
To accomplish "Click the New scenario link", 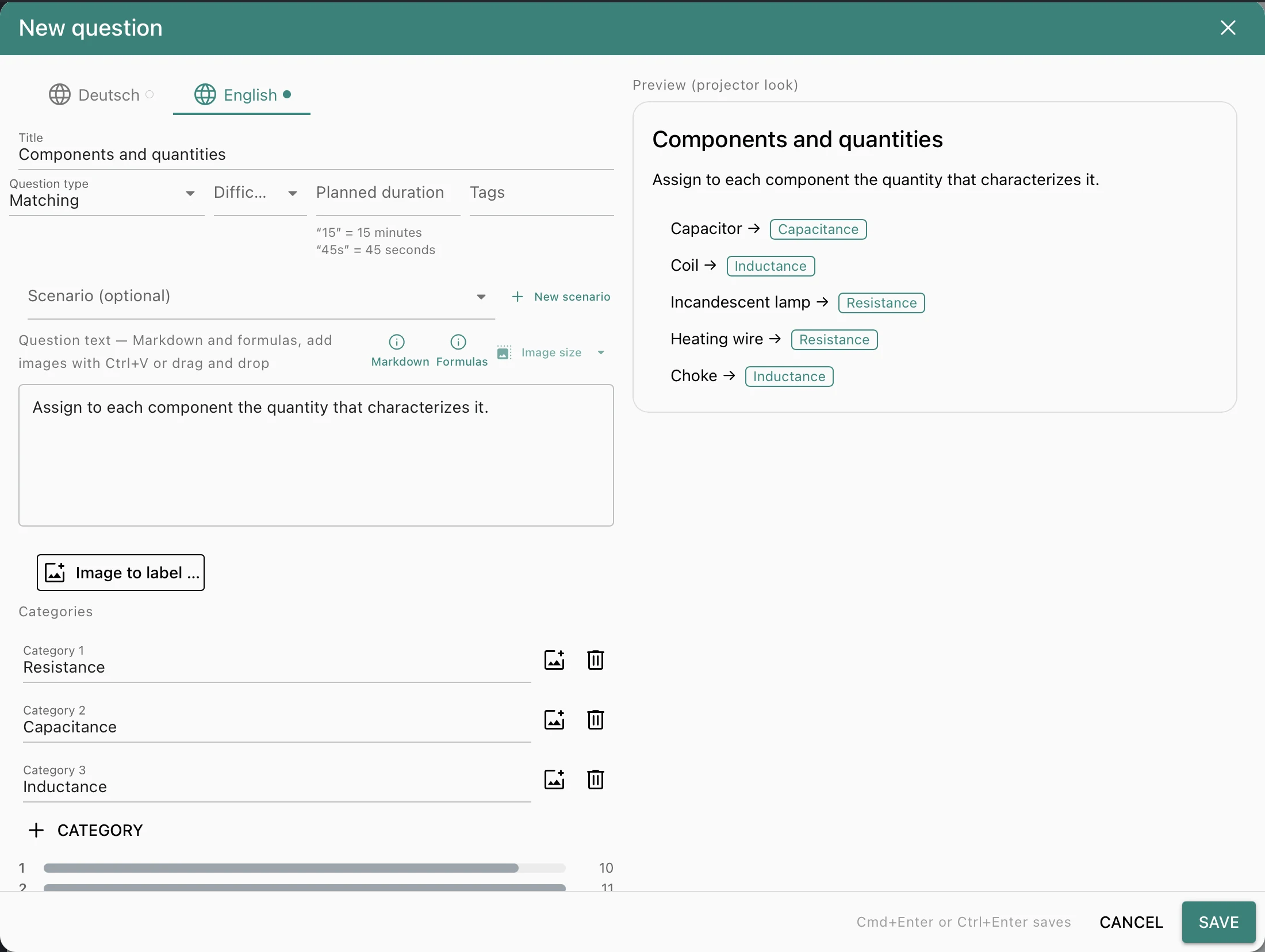I will coord(561,297).
